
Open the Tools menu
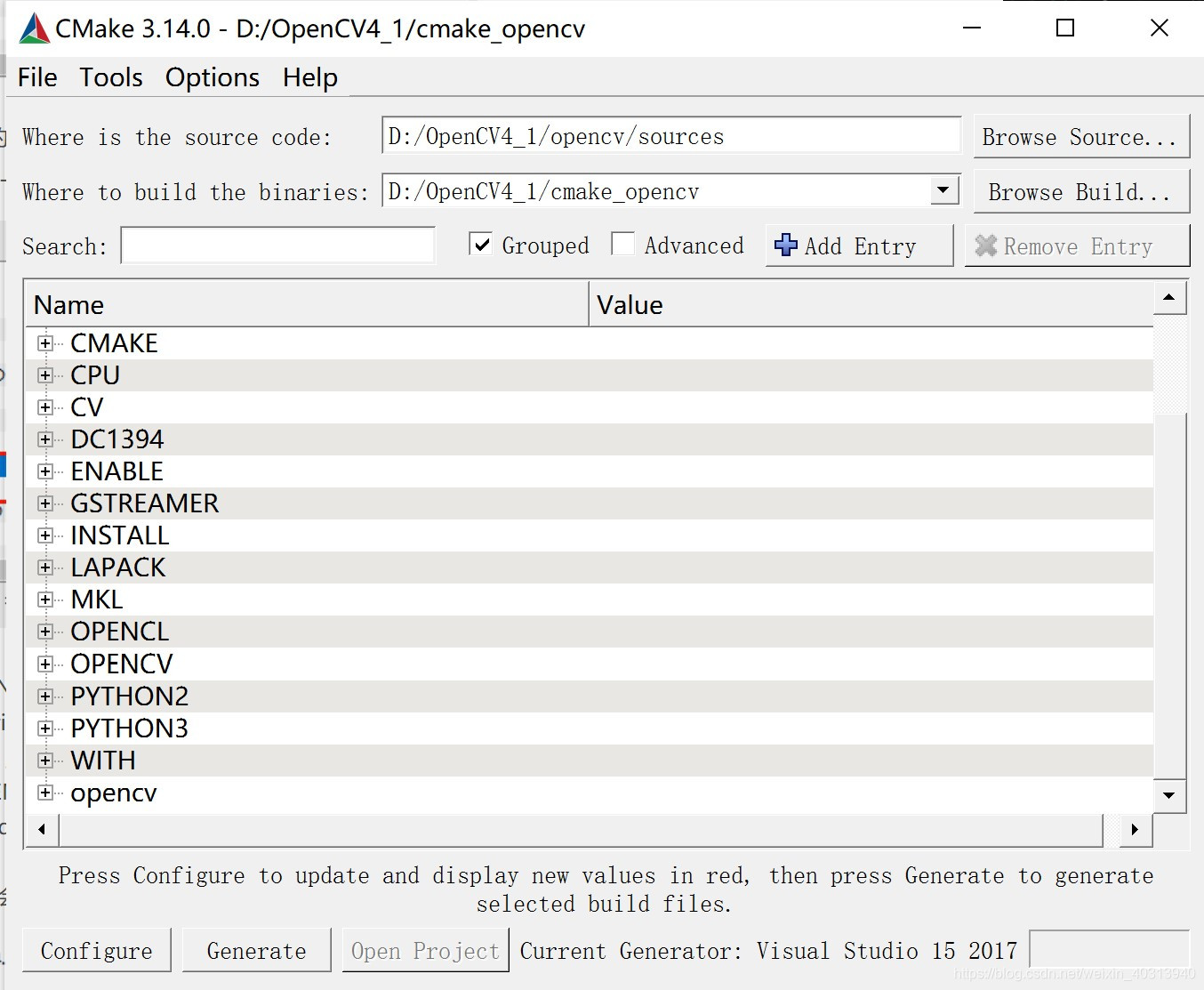111,77
